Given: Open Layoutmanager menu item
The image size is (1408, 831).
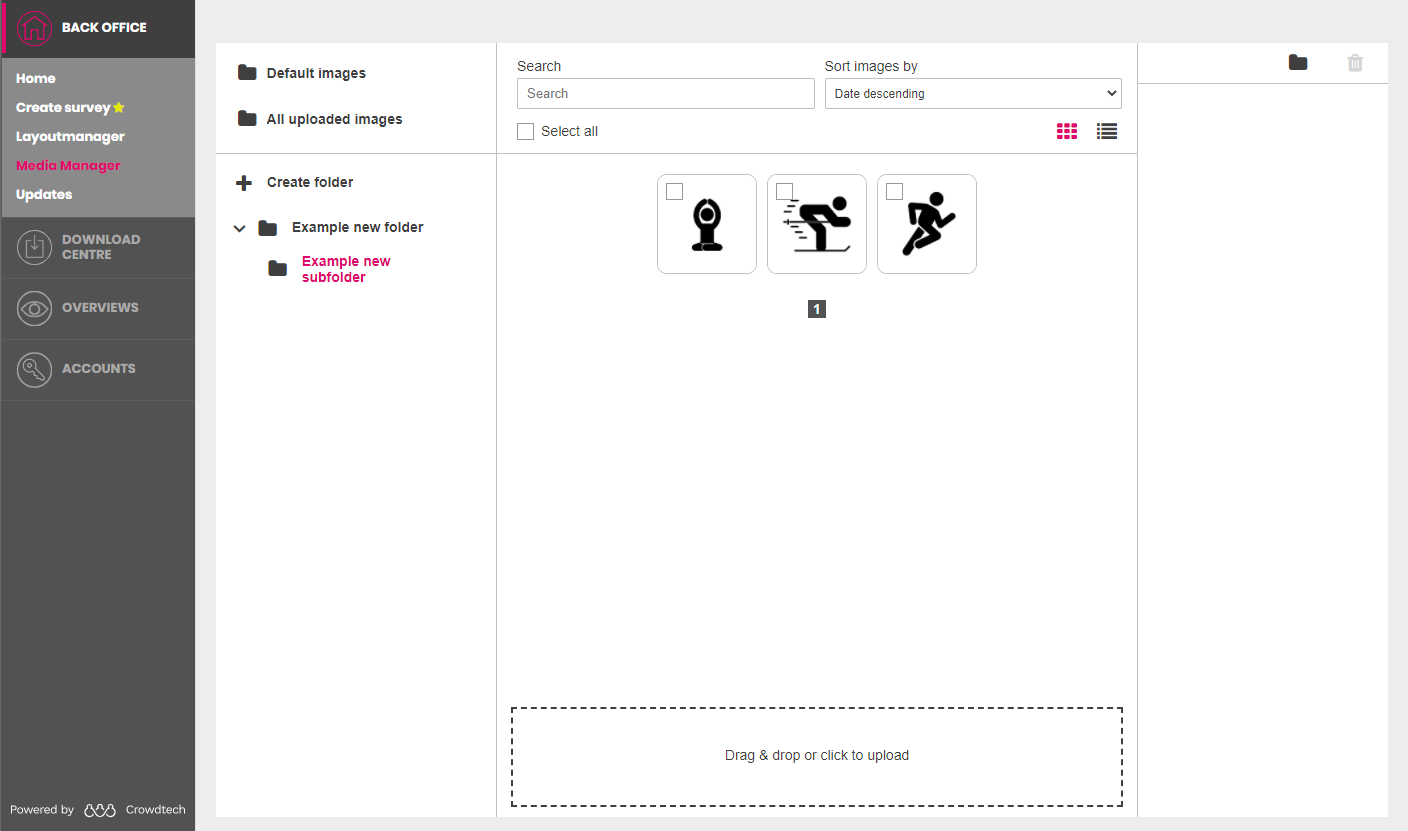Looking at the screenshot, I should point(70,136).
